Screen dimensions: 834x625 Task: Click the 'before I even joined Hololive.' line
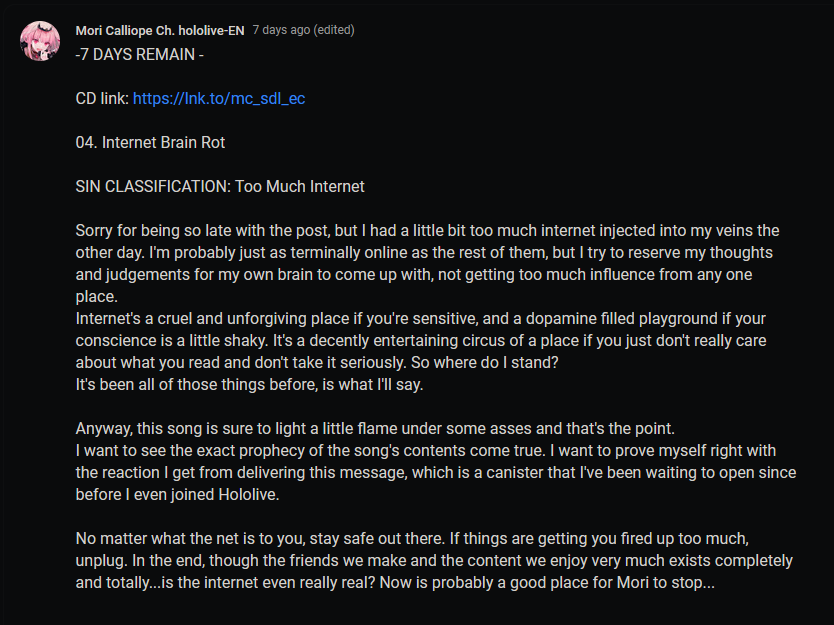tap(177, 495)
